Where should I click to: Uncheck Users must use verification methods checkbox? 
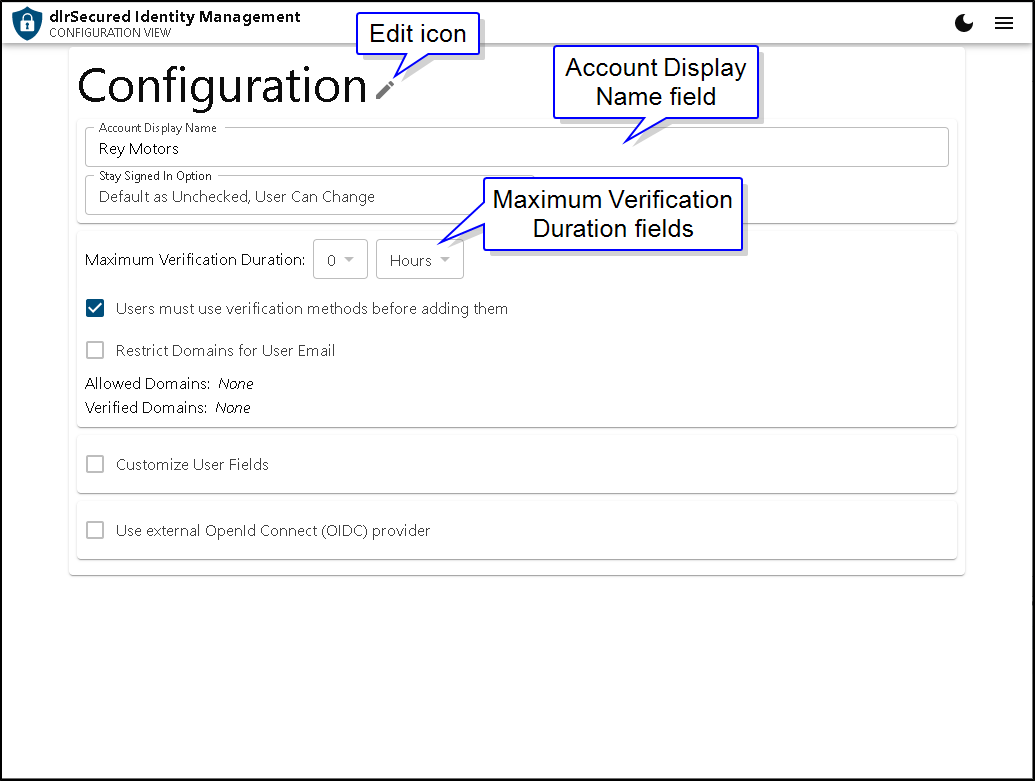click(x=95, y=309)
